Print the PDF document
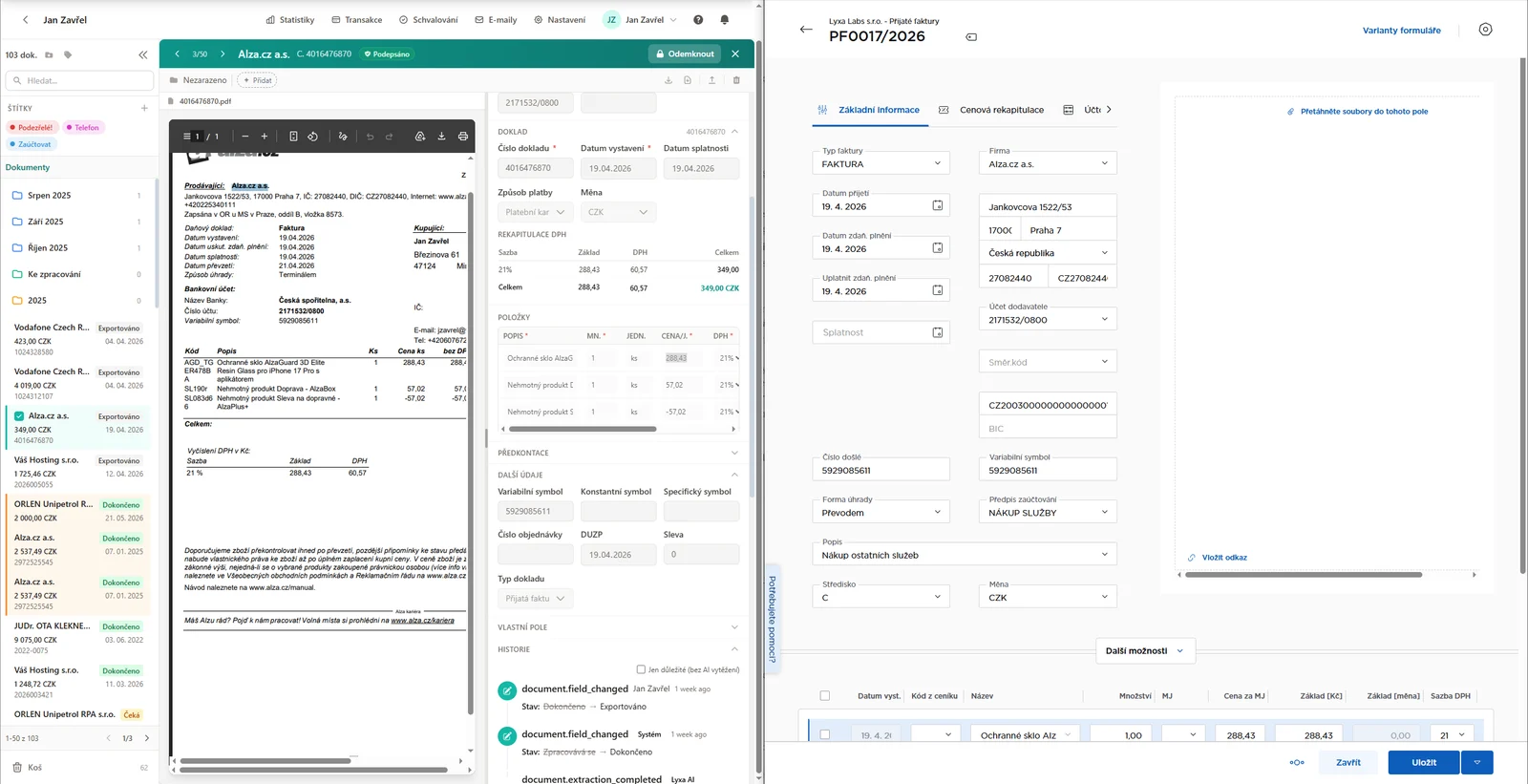1528x784 pixels. click(463, 137)
